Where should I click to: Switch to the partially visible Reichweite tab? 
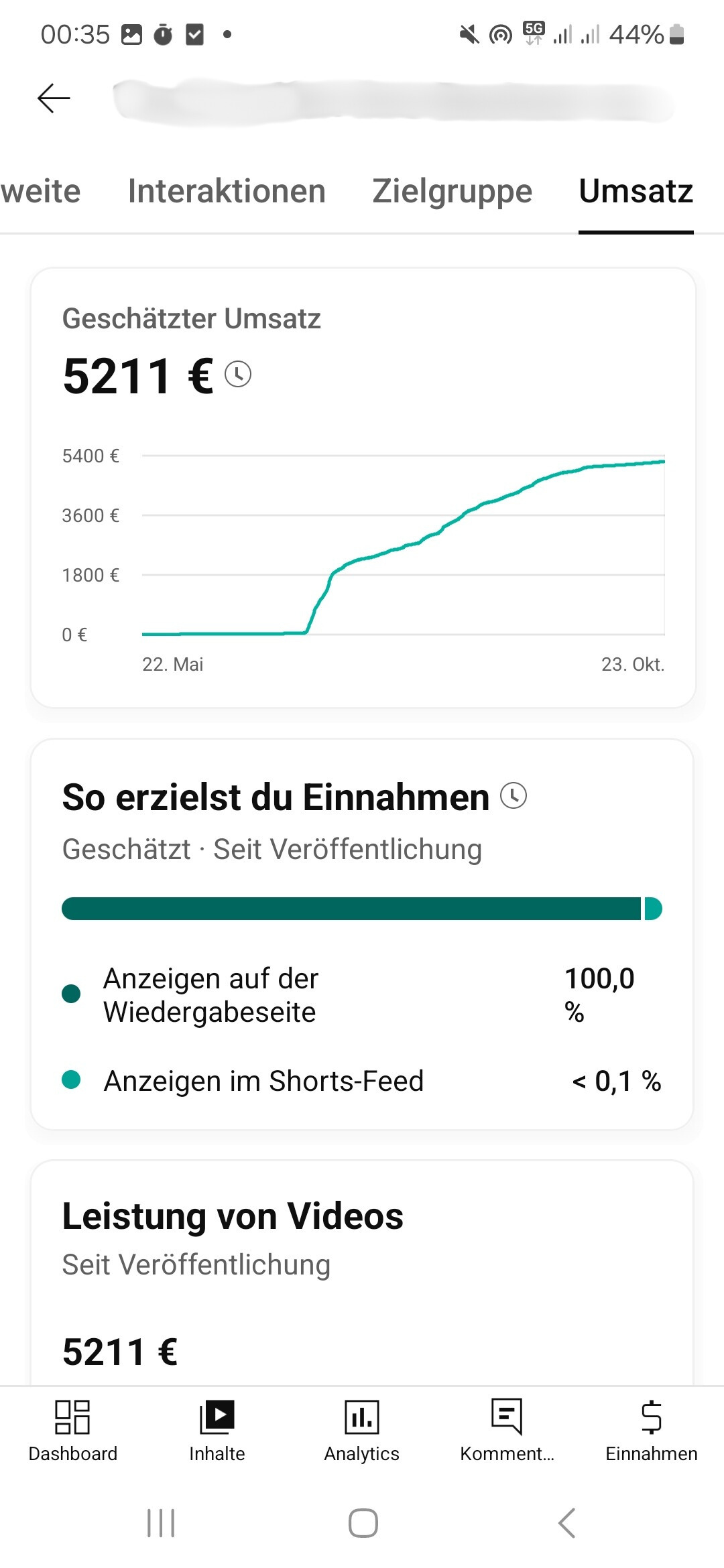coord(40,192)
